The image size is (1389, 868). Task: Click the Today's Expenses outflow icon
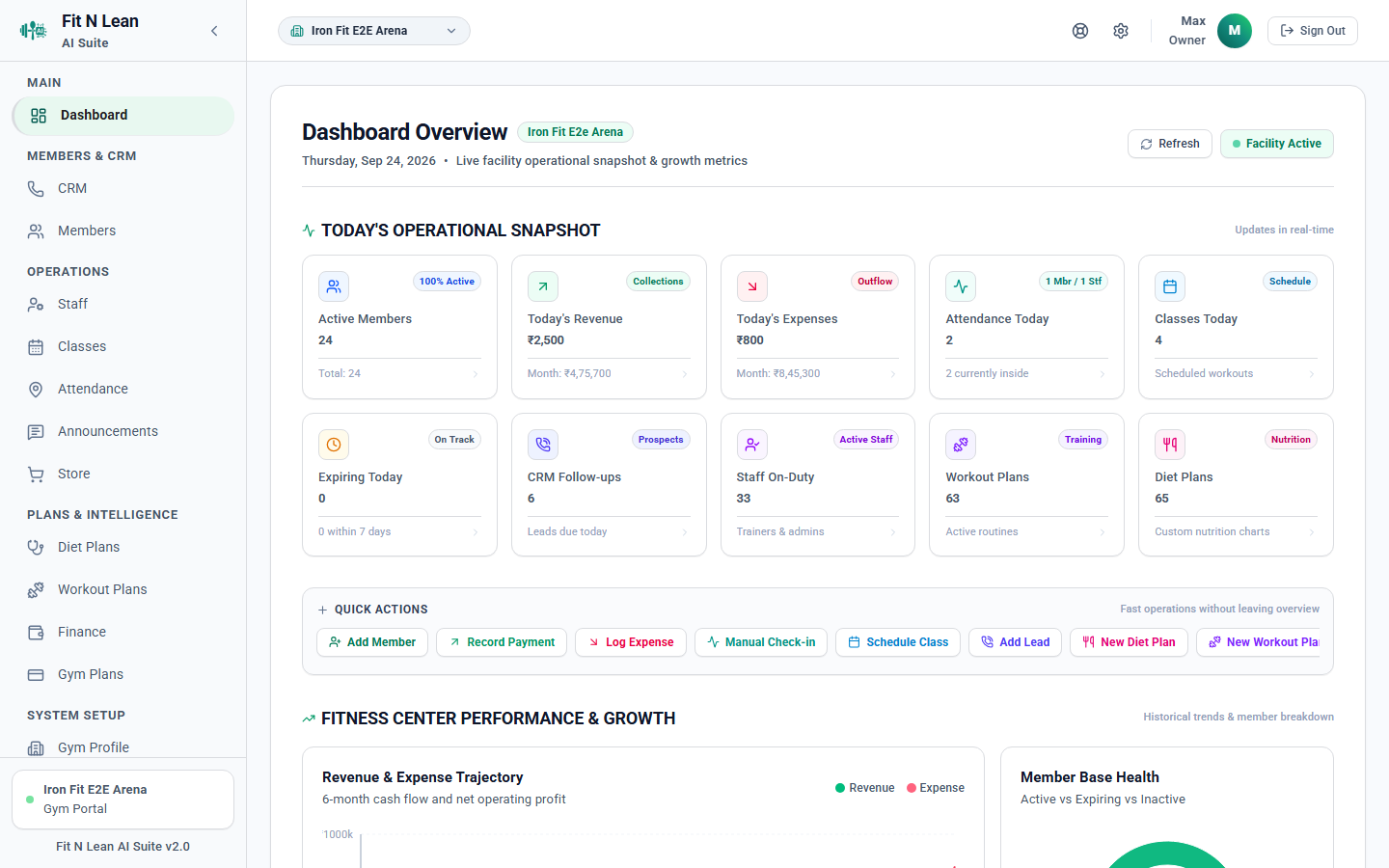click(x=752, y=286)
